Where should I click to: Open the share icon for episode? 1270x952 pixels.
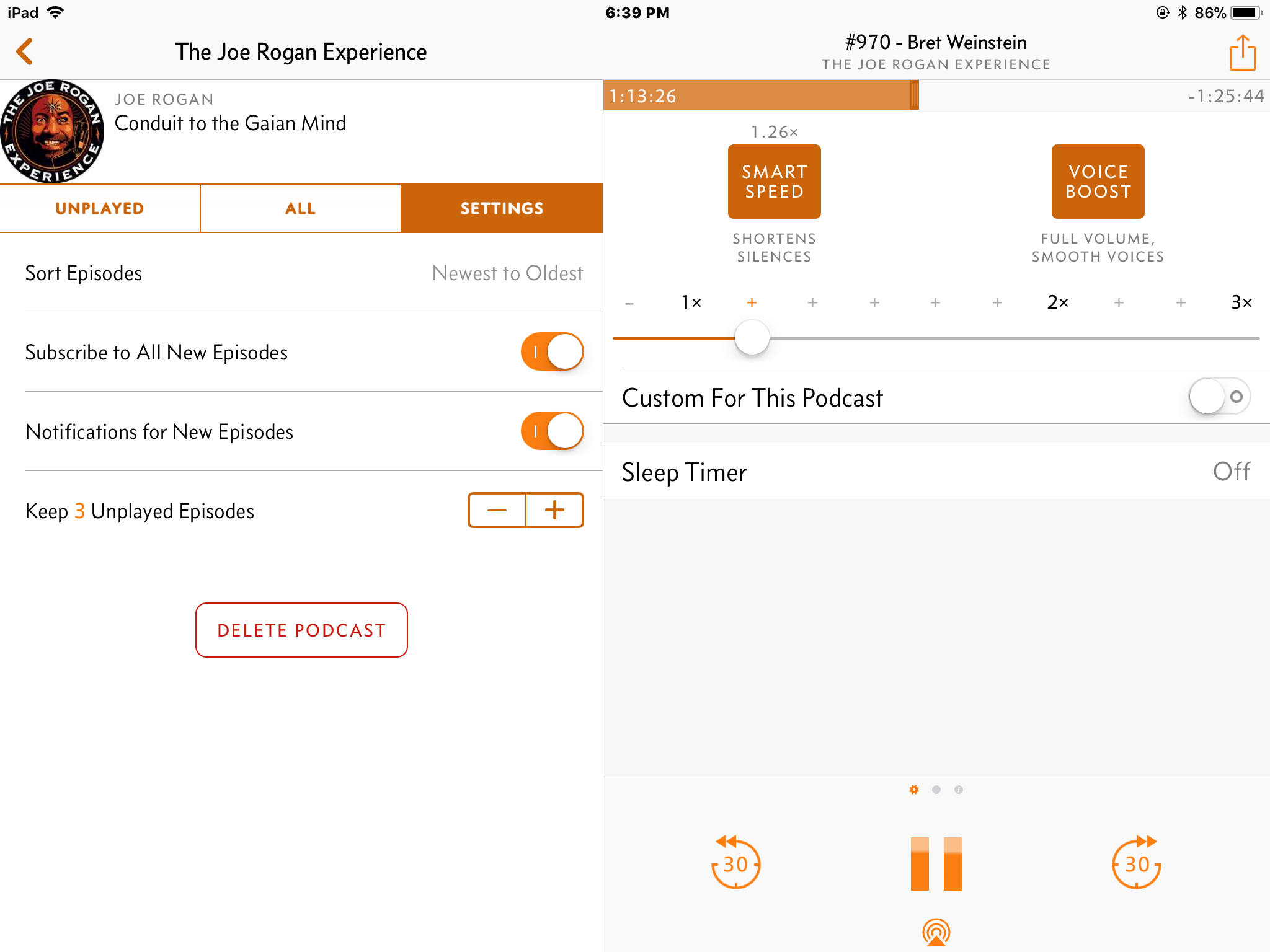click(1242, 53)
